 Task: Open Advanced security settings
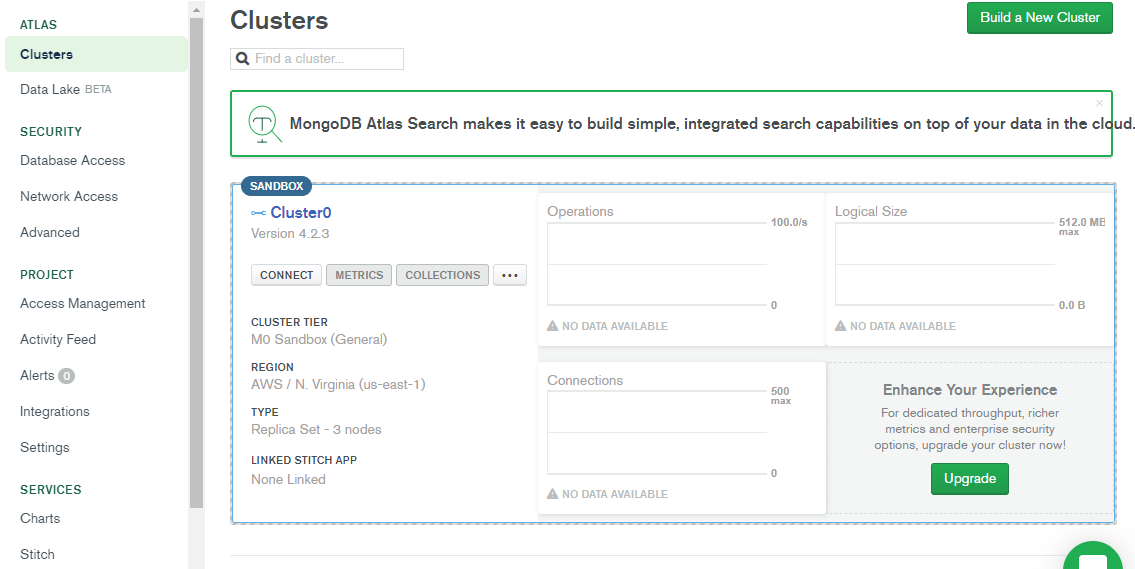50,232
